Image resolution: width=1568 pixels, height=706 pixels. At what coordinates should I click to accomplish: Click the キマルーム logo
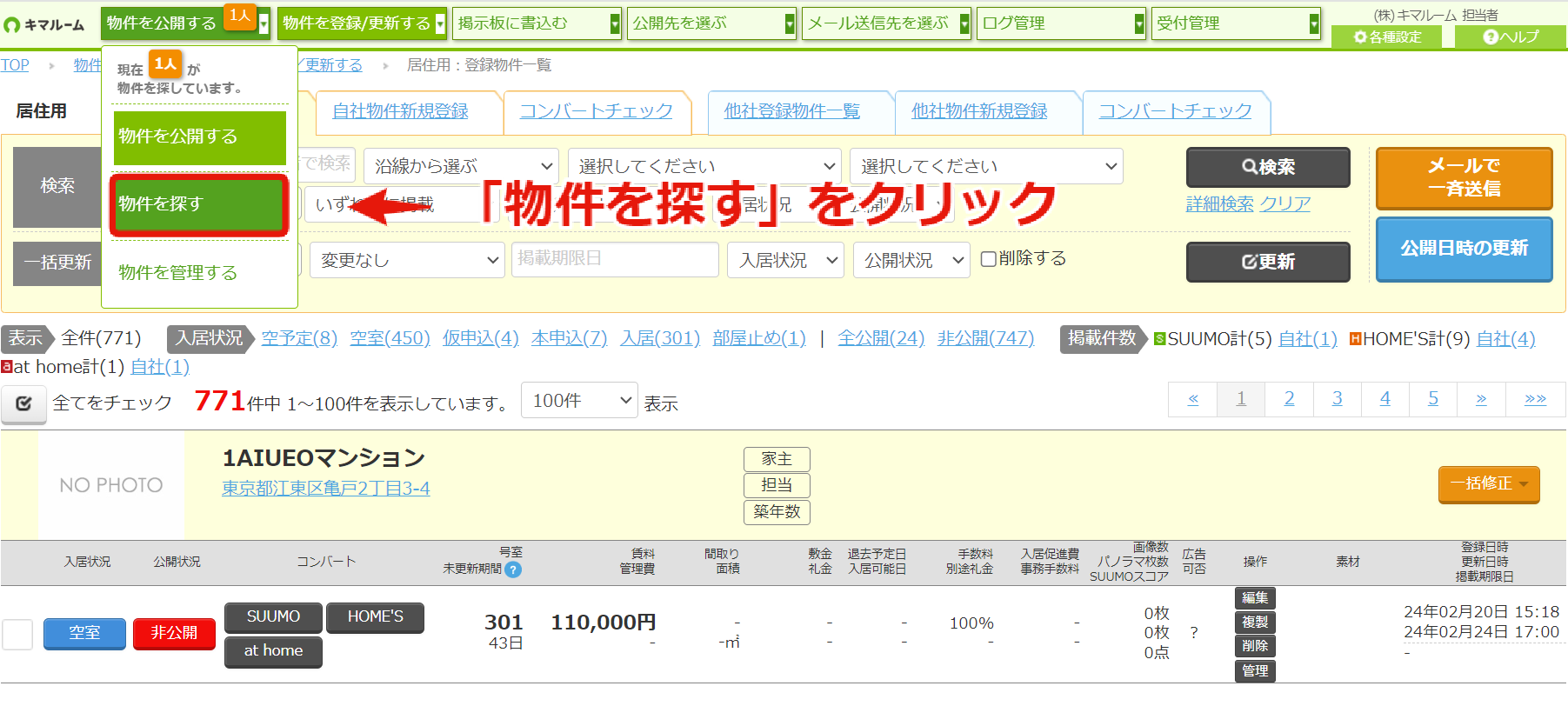[45, 24]
